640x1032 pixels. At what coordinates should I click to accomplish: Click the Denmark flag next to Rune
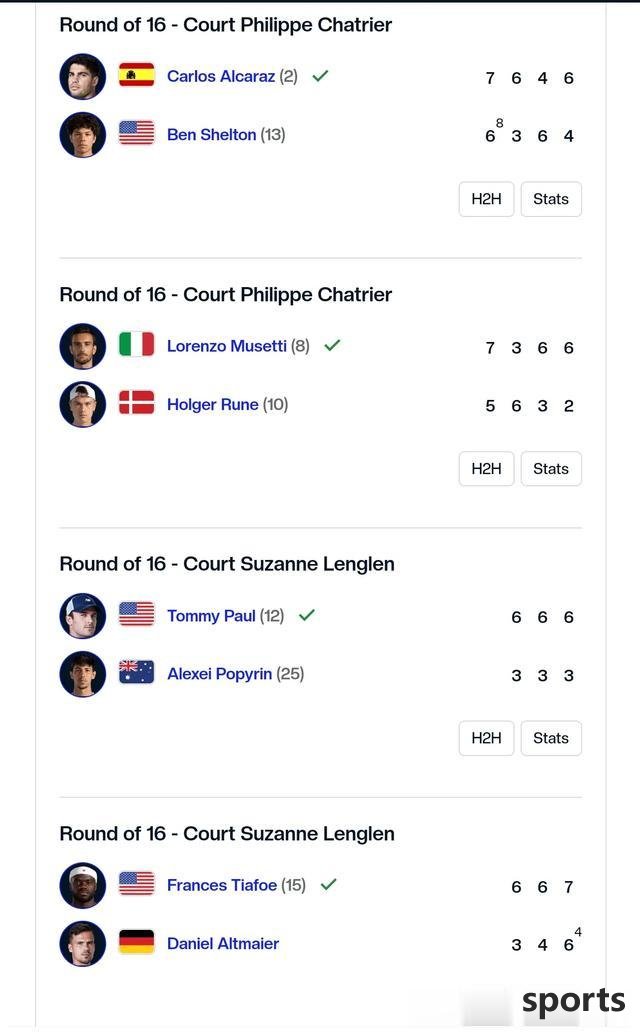point(136,403)
